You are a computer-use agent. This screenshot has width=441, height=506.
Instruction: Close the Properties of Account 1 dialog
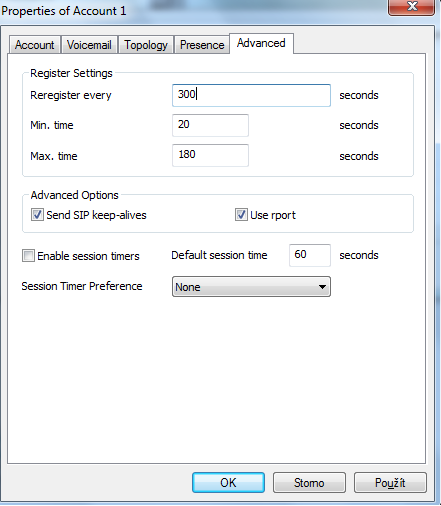[412, 7]
